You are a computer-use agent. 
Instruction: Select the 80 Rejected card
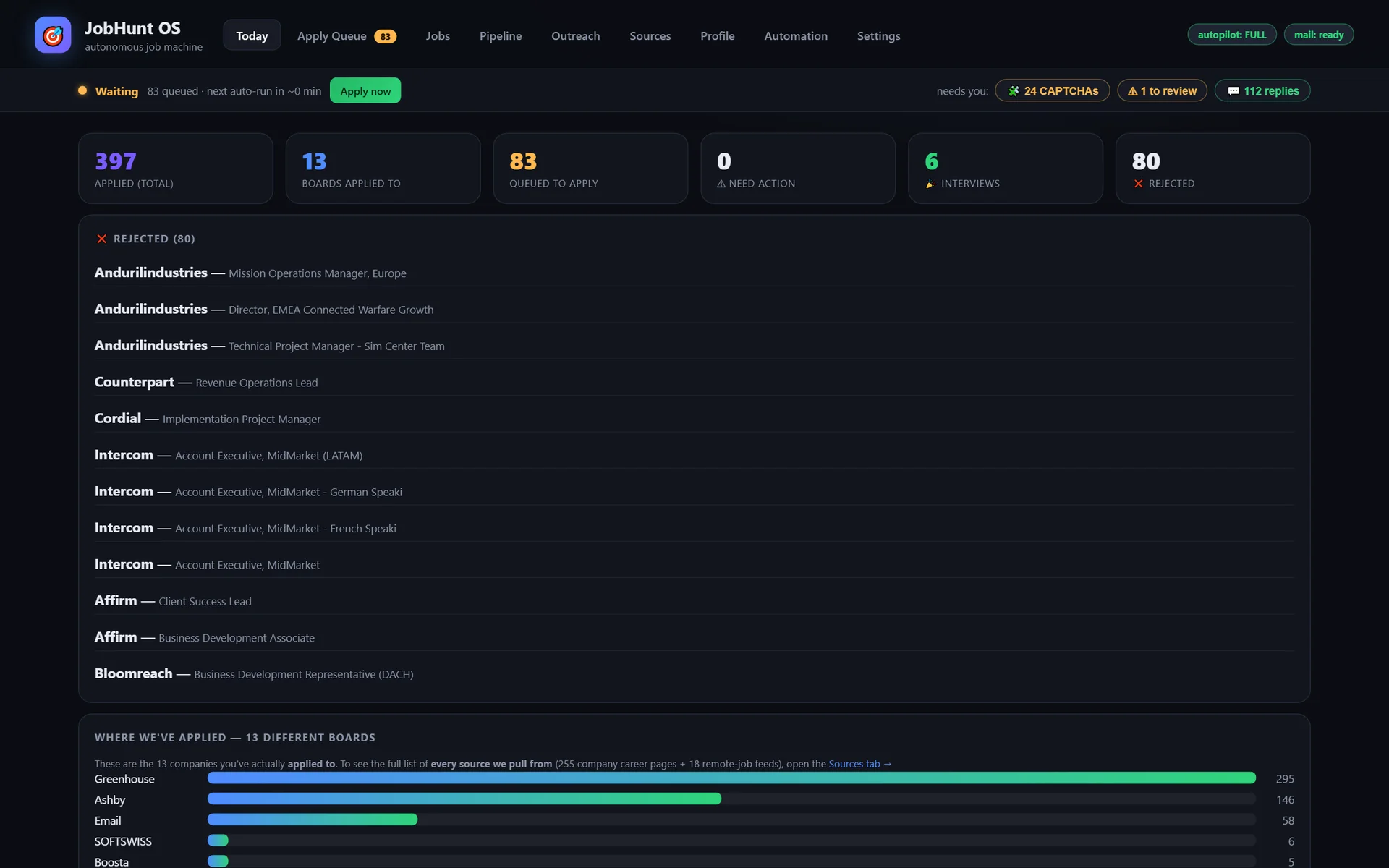[x=1213, y=169]
